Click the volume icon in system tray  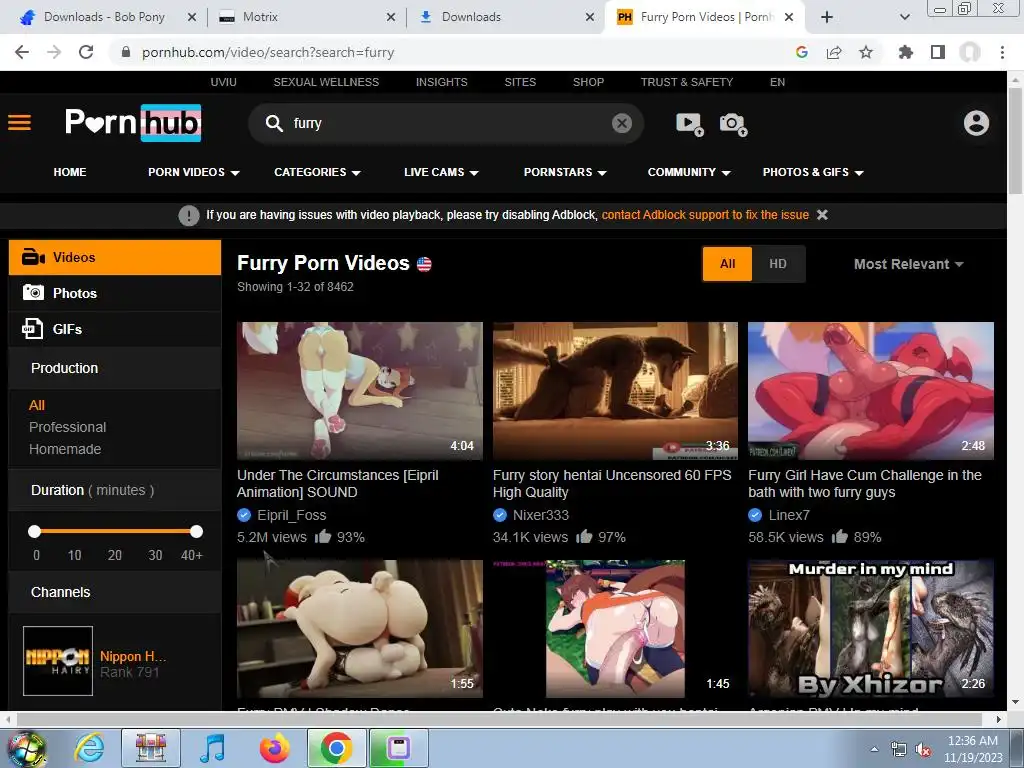click(x=923, y=750)
